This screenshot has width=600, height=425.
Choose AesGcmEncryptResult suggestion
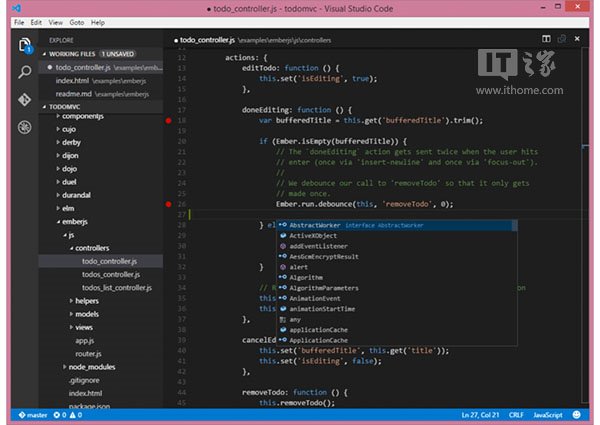click(397, 257)
